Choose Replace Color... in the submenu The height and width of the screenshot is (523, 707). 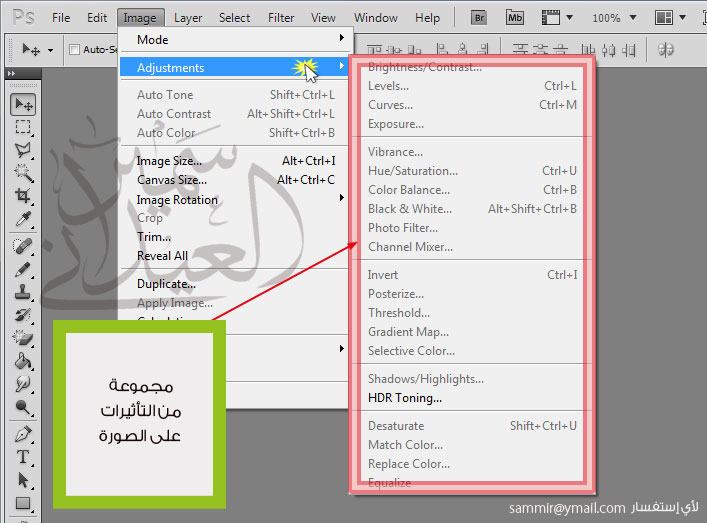[x=472, y=463]
